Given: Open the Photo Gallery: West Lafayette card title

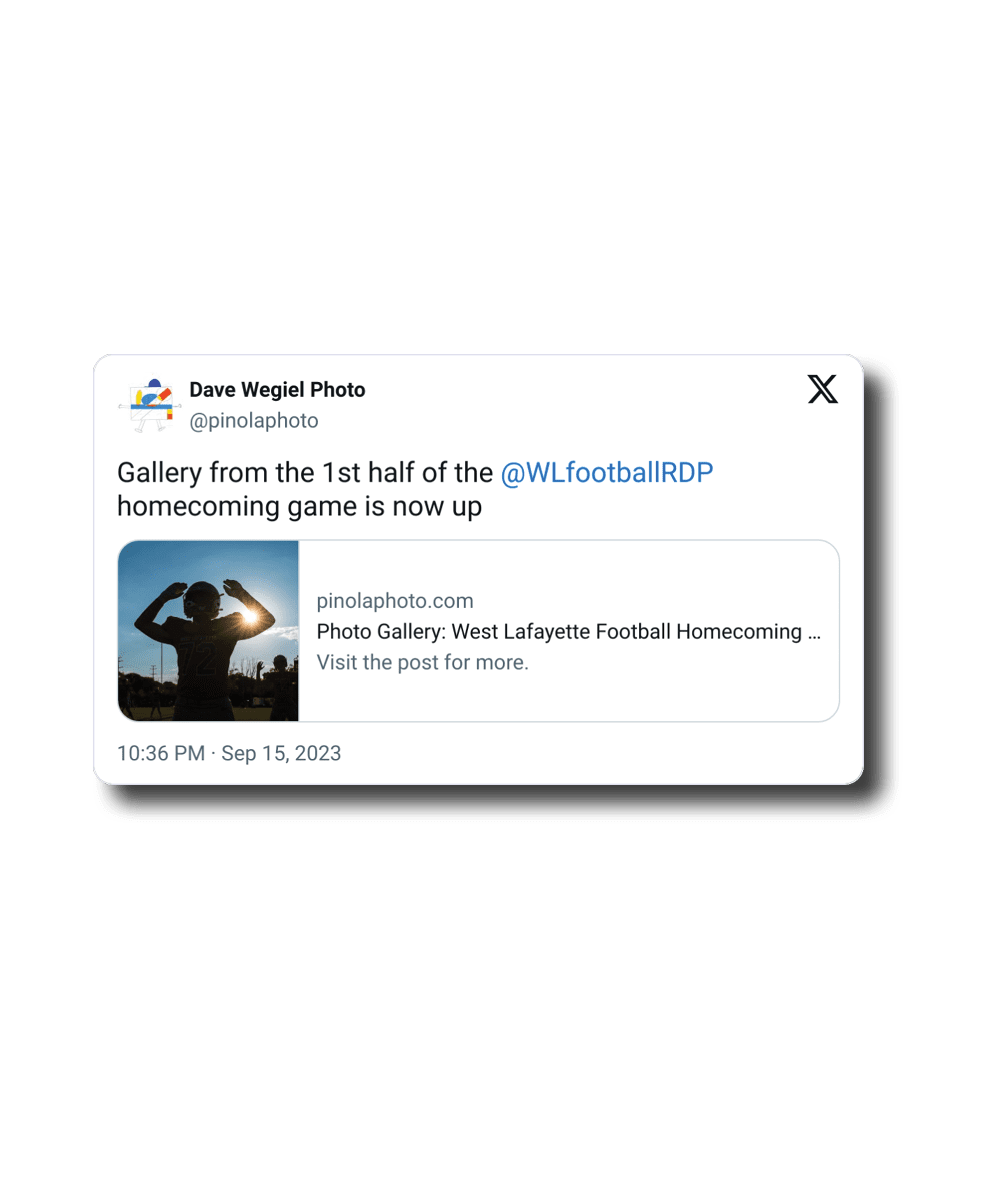Looking at the screenshot, I should click(520, 632).
